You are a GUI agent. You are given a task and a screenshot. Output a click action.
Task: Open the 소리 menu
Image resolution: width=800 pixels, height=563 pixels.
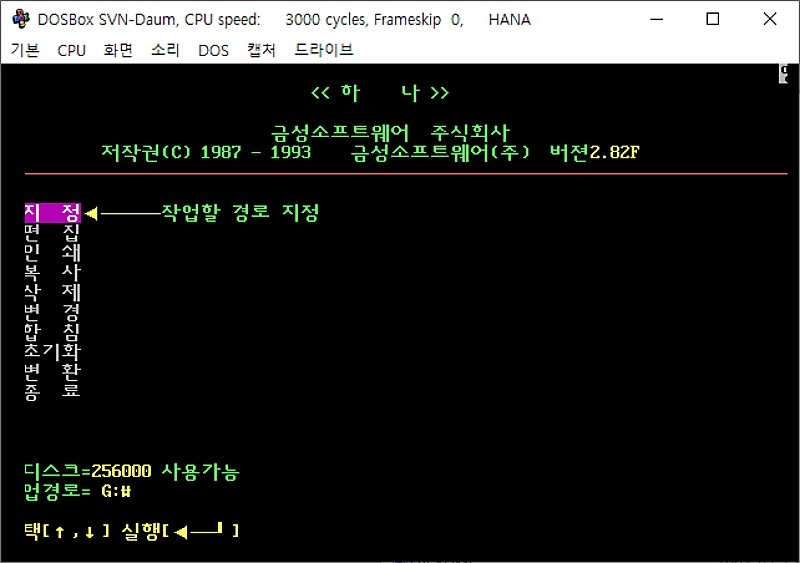165,50
